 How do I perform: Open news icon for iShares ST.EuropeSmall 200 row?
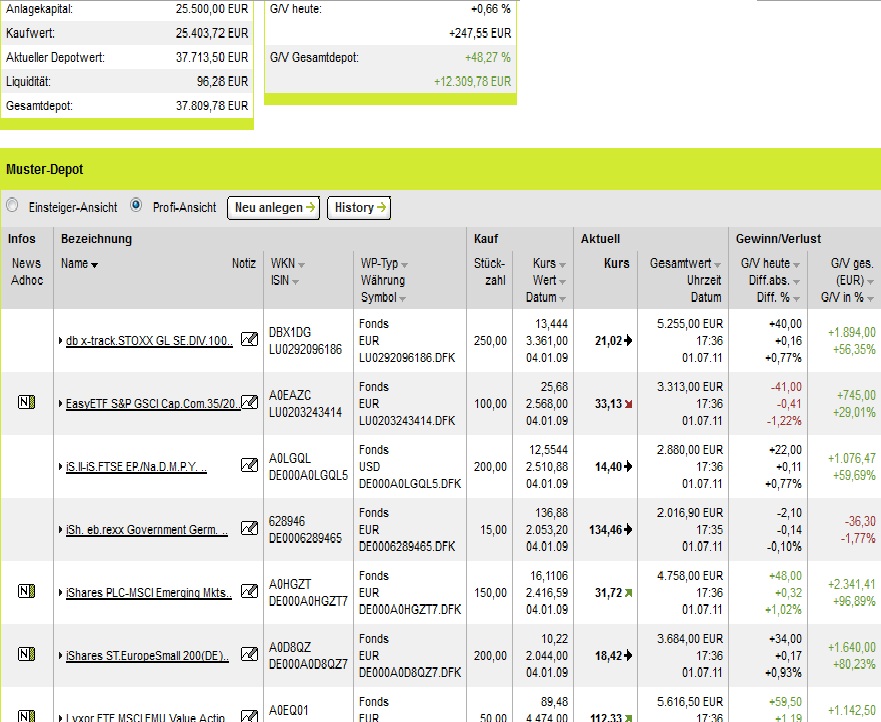coord(26,653)
